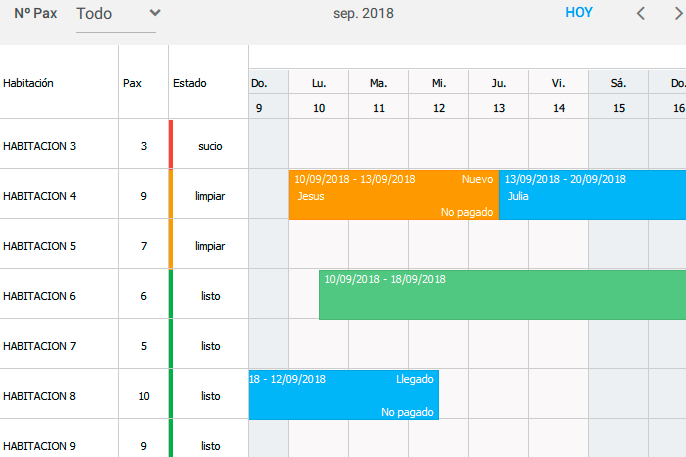This screenshot has height=457, width=686.
Task: Click the 'limpiar' status of Habitacion 4
Action: [x=210, y=196]
